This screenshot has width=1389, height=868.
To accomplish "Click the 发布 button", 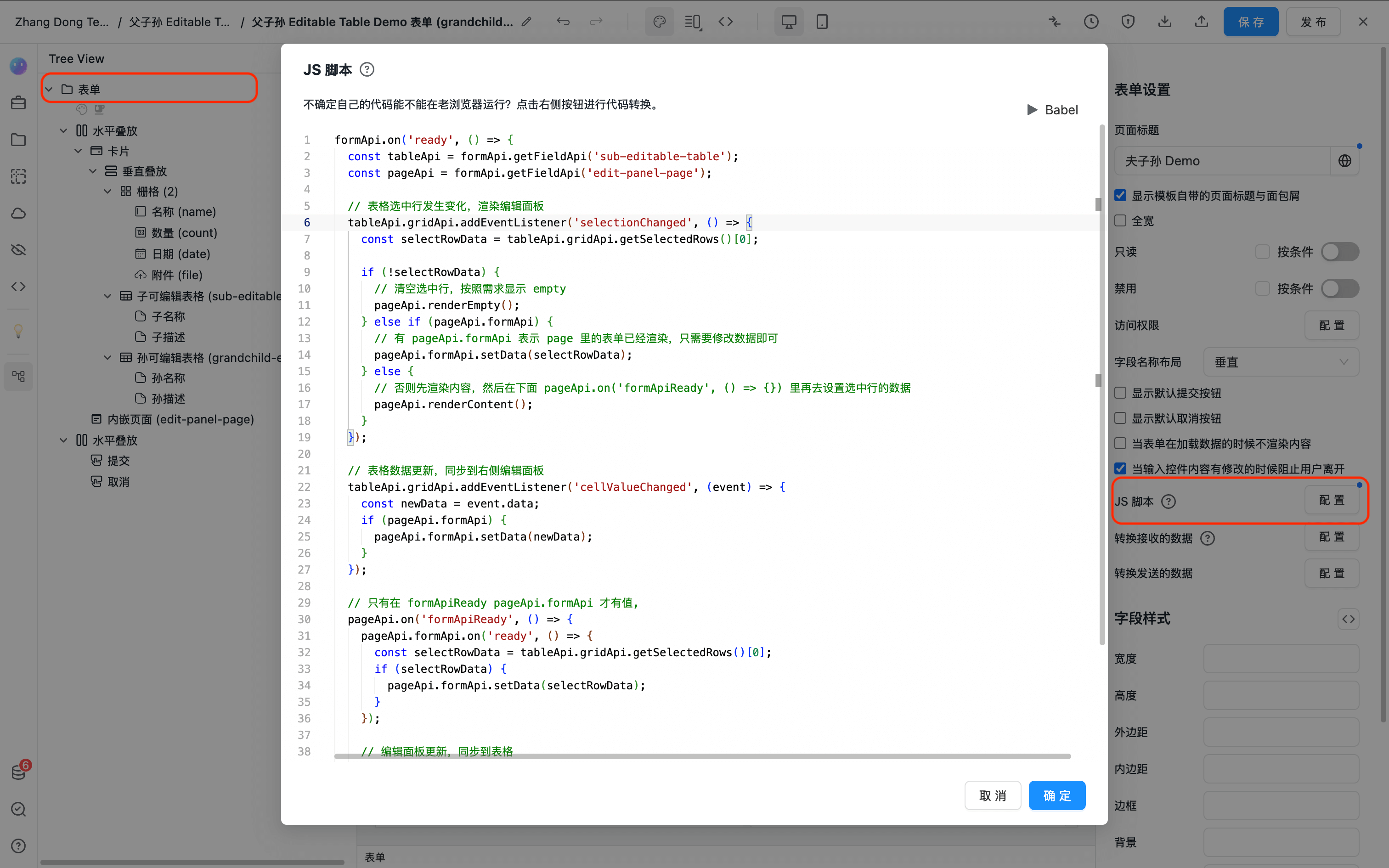I will (1313, 22).
